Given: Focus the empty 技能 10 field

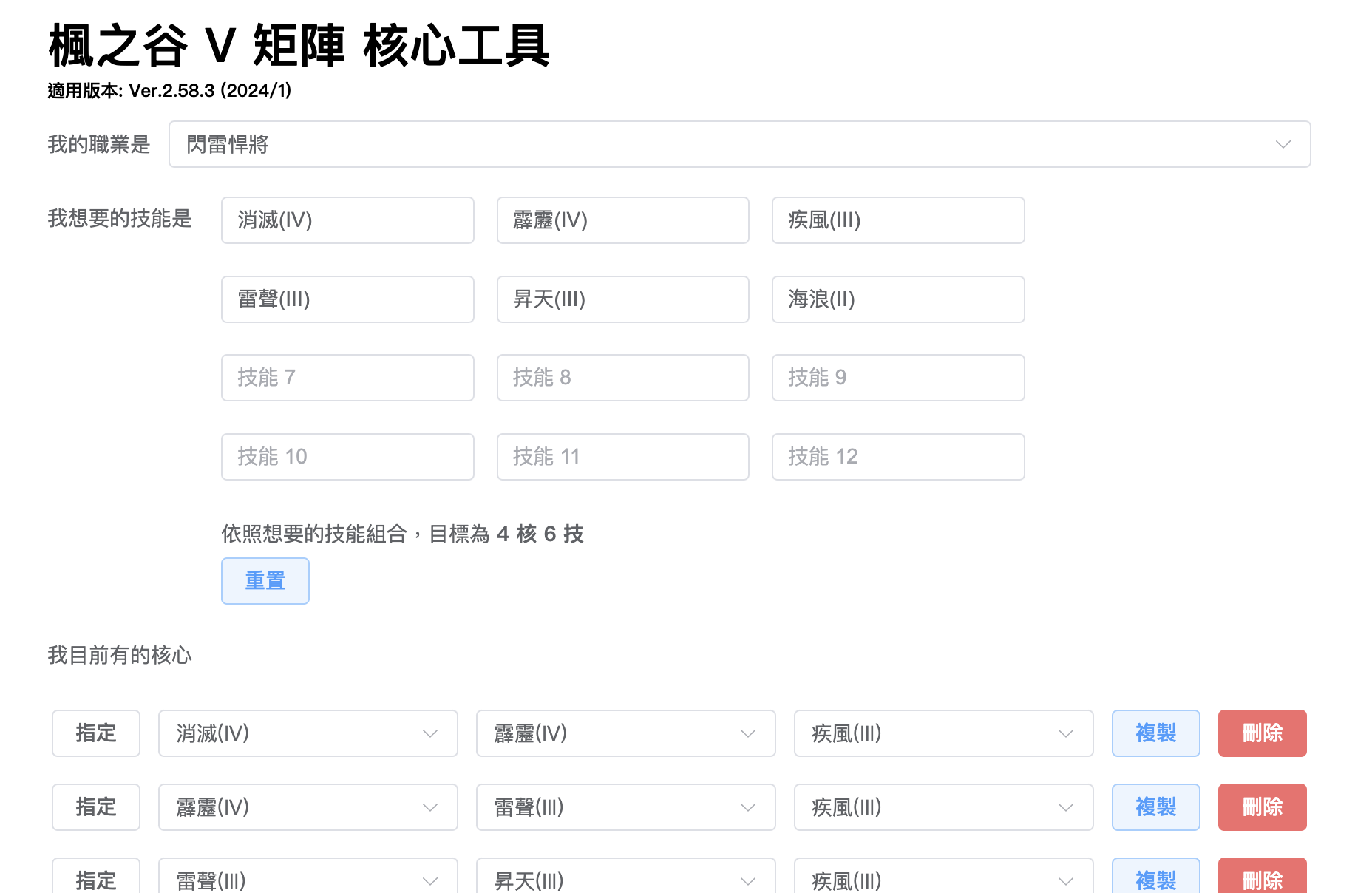Looking at the screenshot, I should click(347, 457).
